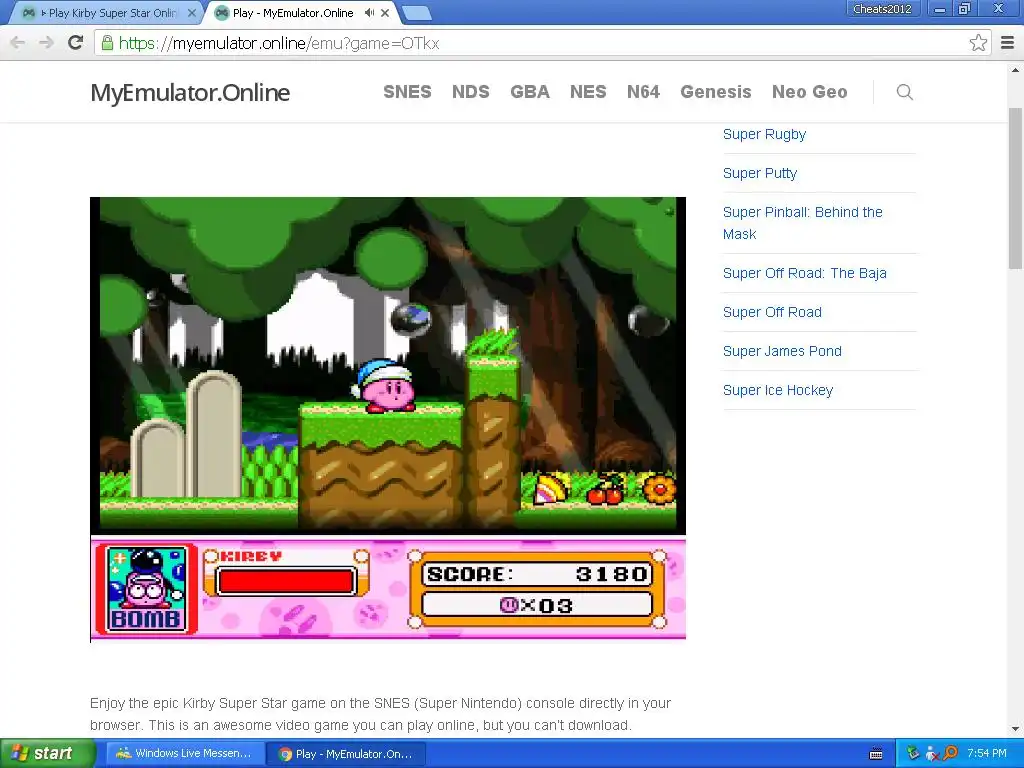Click Kirby character in the game
Viewport: 1024px width, 768px height.
pos(385,387)
